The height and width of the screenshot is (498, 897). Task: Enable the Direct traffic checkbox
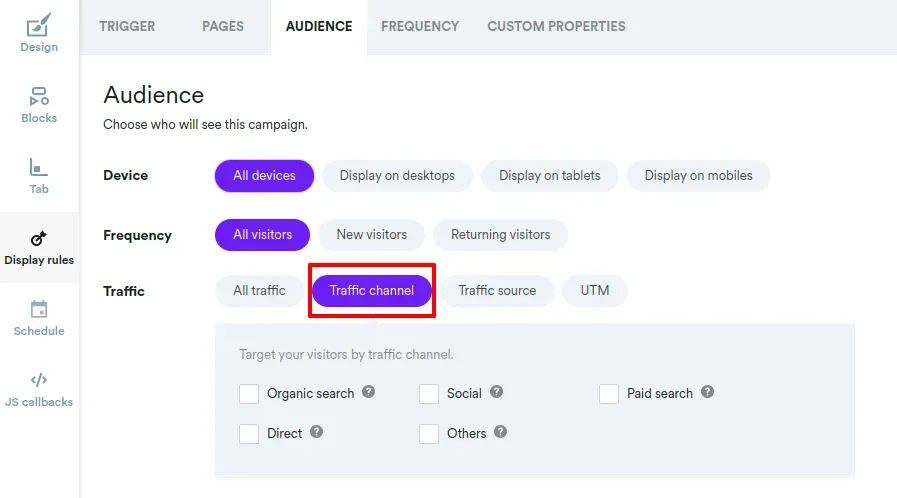tap(249, 433)
